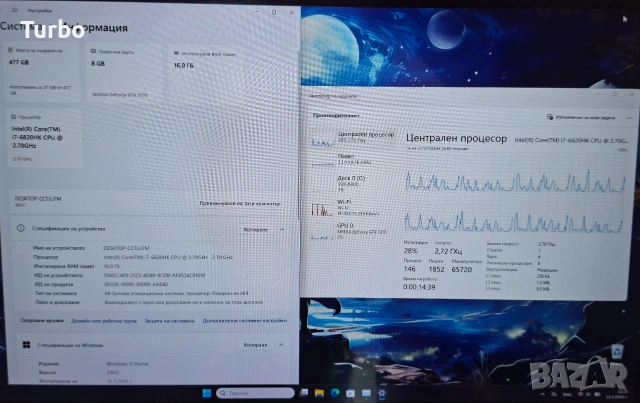Select the product ID value 00326-10000
Image resolution: width=640 pixels, height=403 pixels.
pos(136,284)
